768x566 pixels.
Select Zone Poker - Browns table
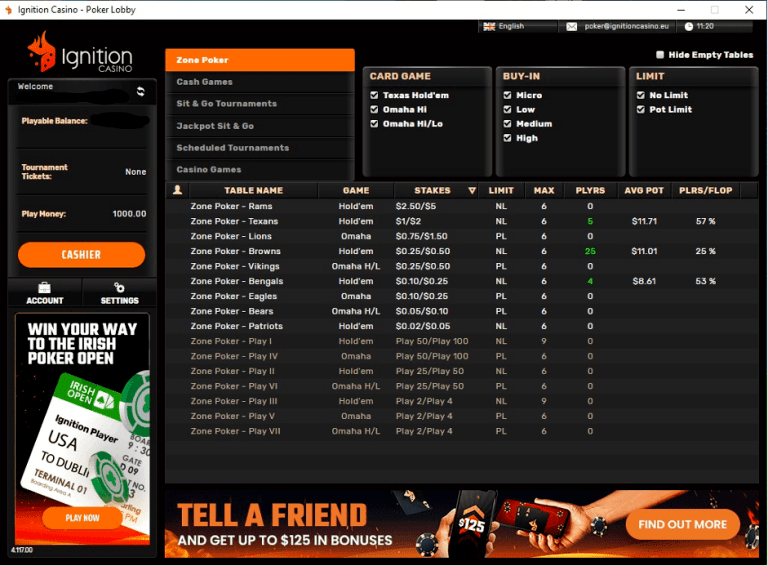[461, 251]
